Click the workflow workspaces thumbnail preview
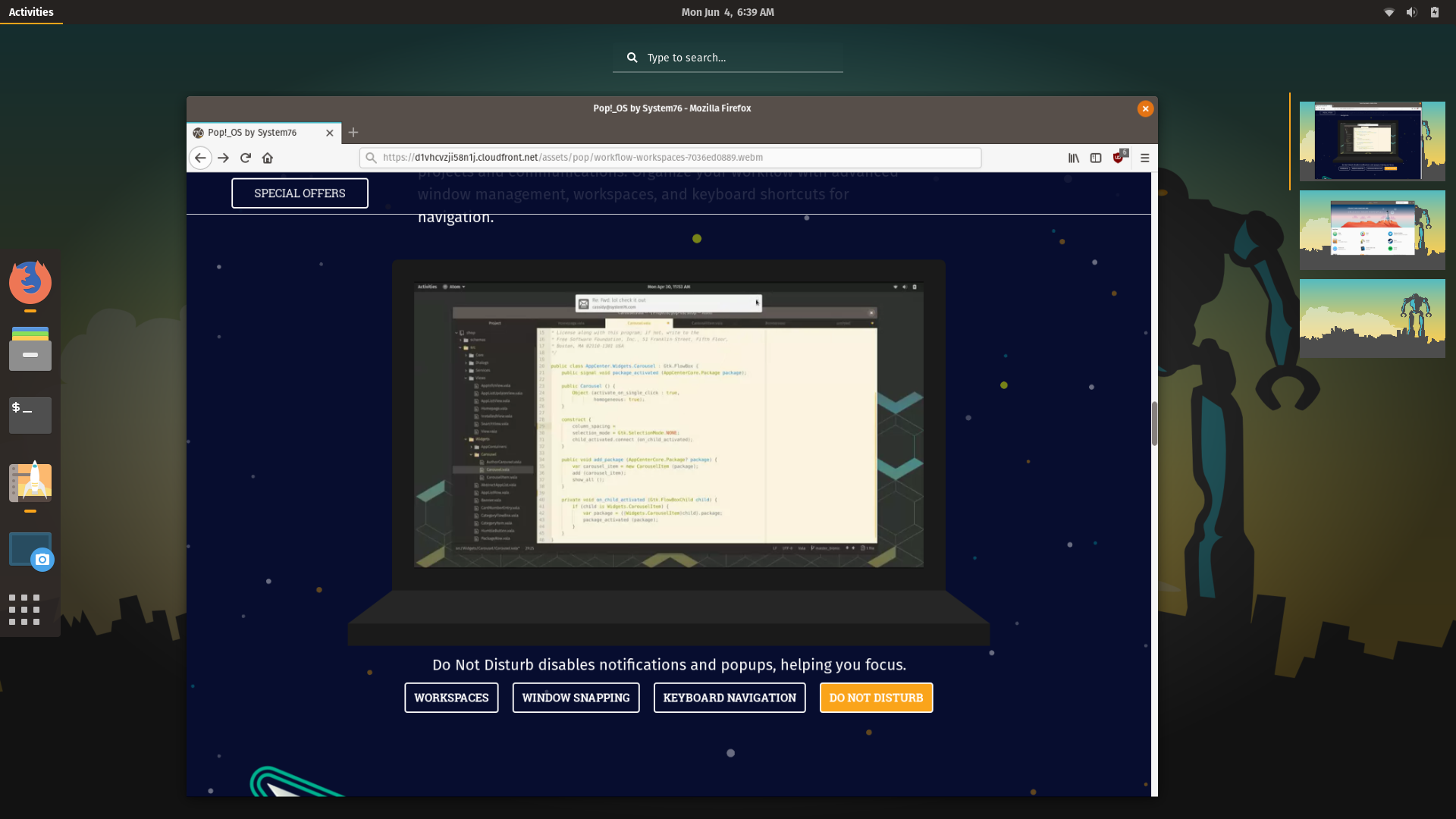The width and height of the screenshot is (1456, 819). coord(1367,141)
